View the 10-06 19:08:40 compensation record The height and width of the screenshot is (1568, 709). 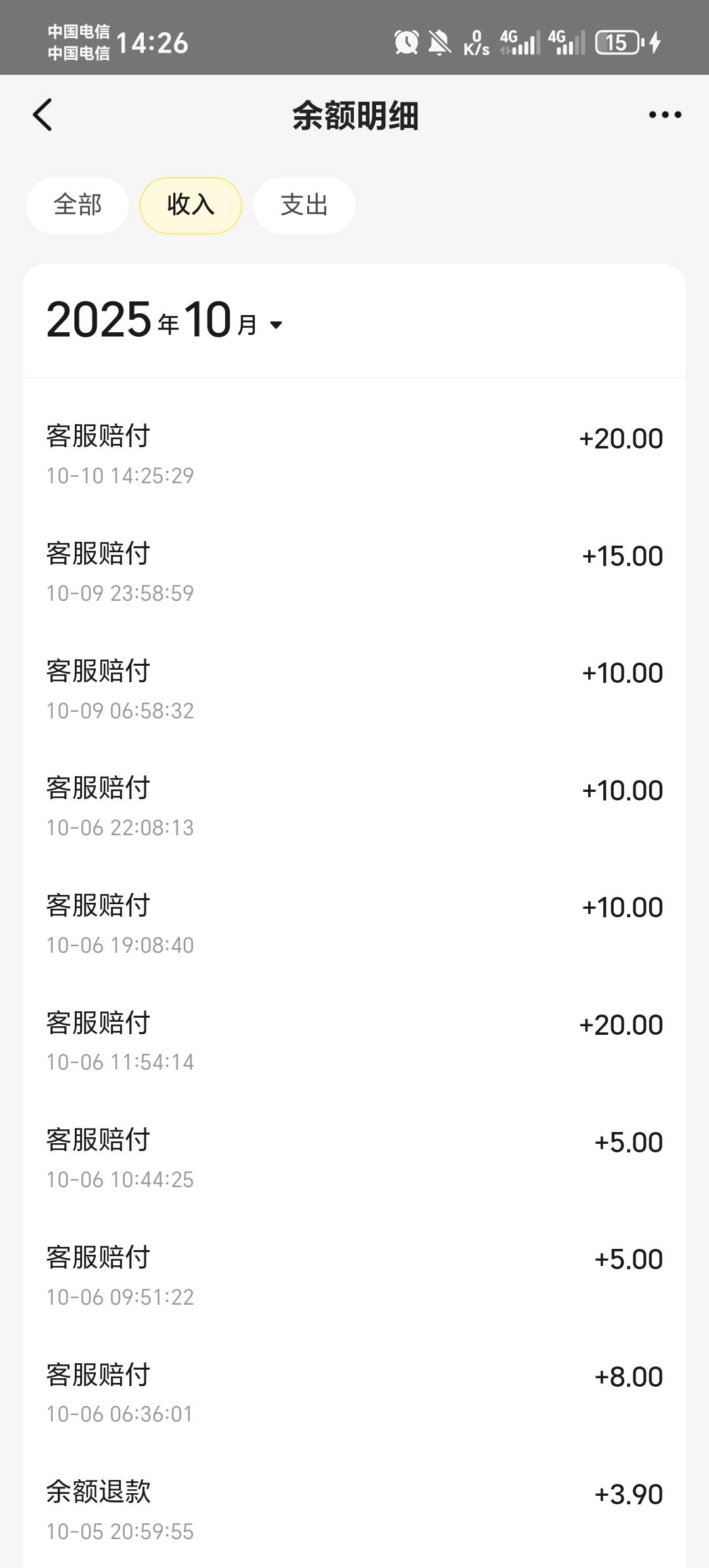point(354,924)
